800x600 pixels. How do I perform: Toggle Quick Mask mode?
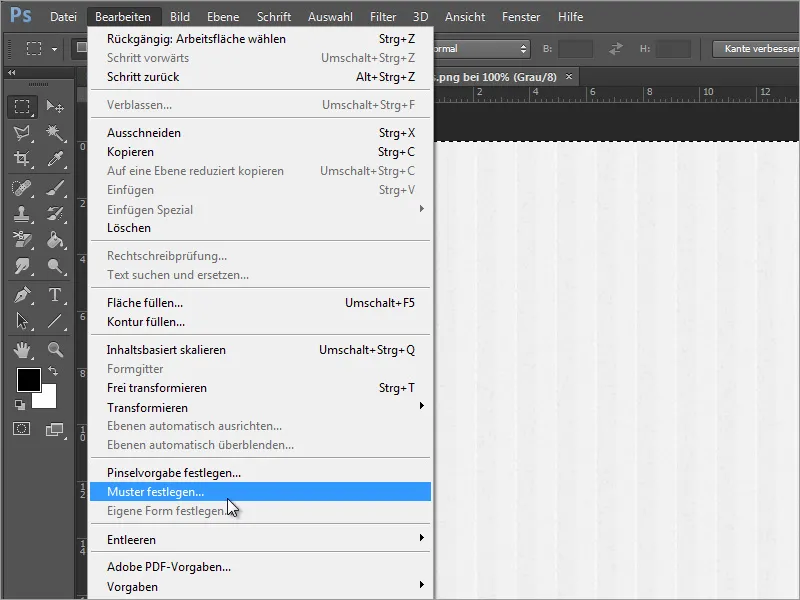(x=21, y=429)
